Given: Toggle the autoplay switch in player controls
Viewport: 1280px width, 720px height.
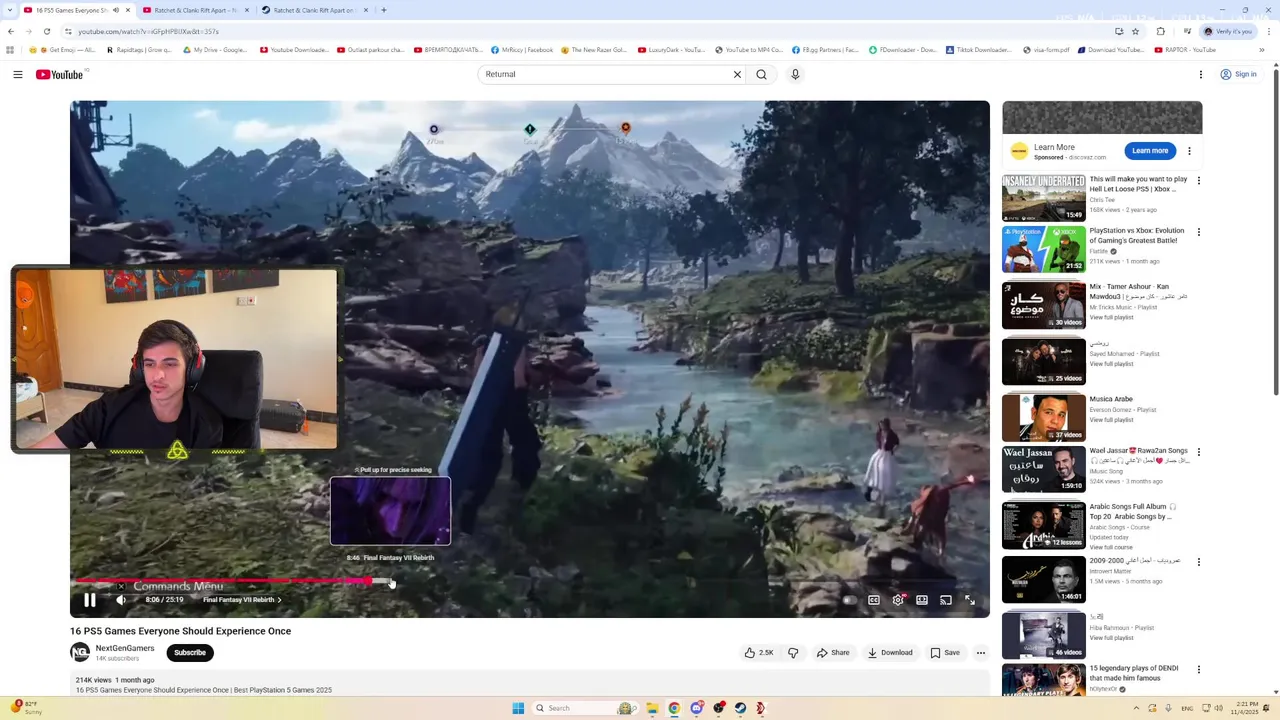Looking at the screenshot, I should pyautogui.click(x=849, y=600).
